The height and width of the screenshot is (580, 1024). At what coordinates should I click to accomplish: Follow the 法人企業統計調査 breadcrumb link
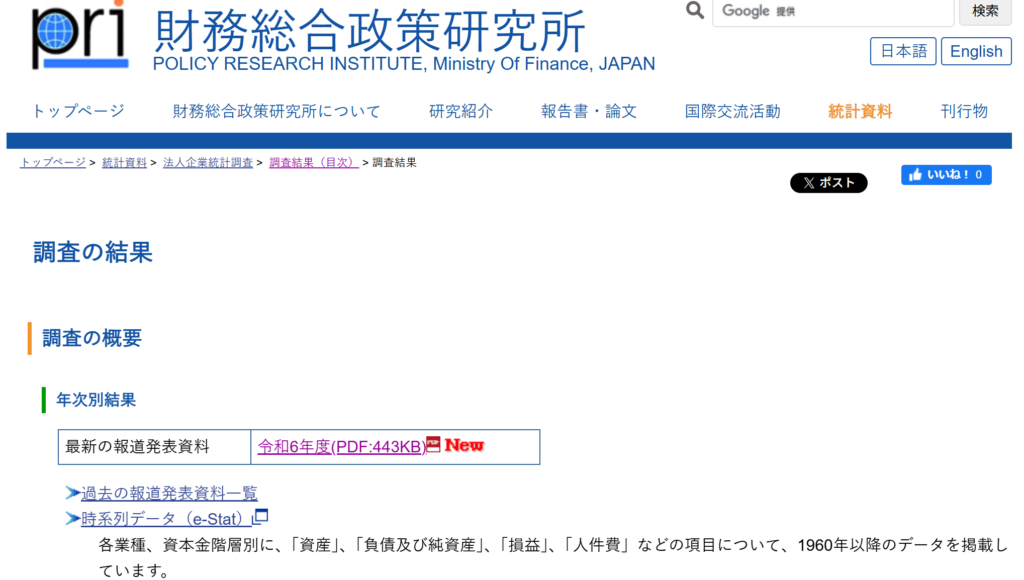click(208, 162)
